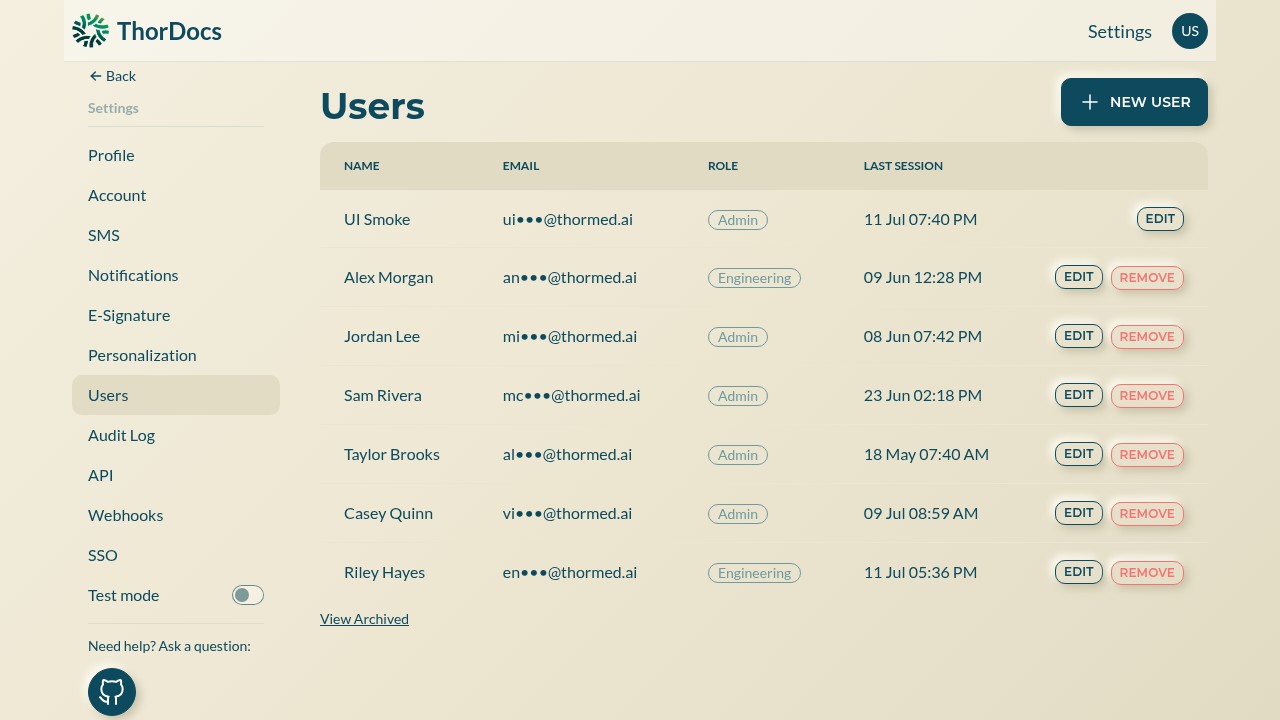Click the email en•••@thormed.ai
Image resolution: width=1280 pixels, height=720 pixels.
coord(570,572)
